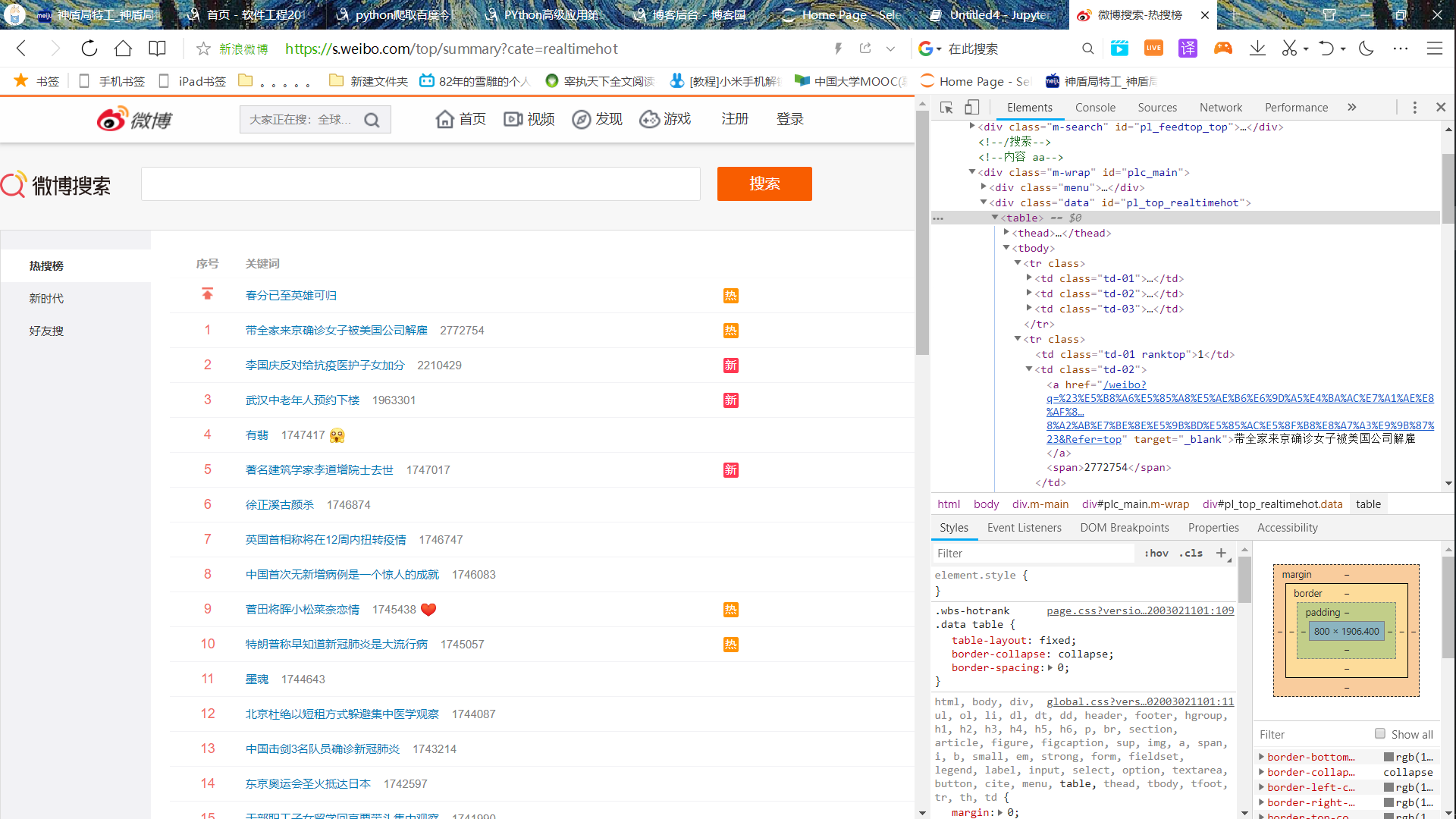Screen dimensions: 1456x819
Task: Open the Event Listeners tab
Action: click(1024, 528)
